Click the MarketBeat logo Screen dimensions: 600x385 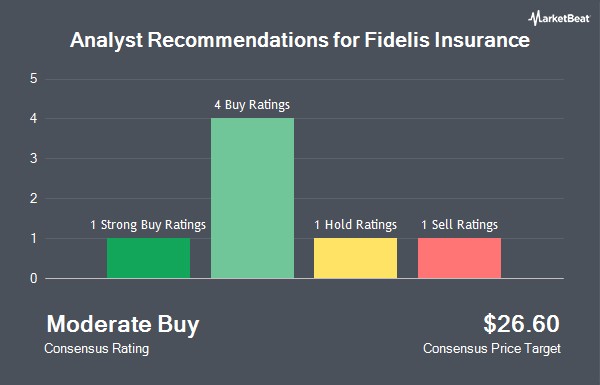click(559, 18)
